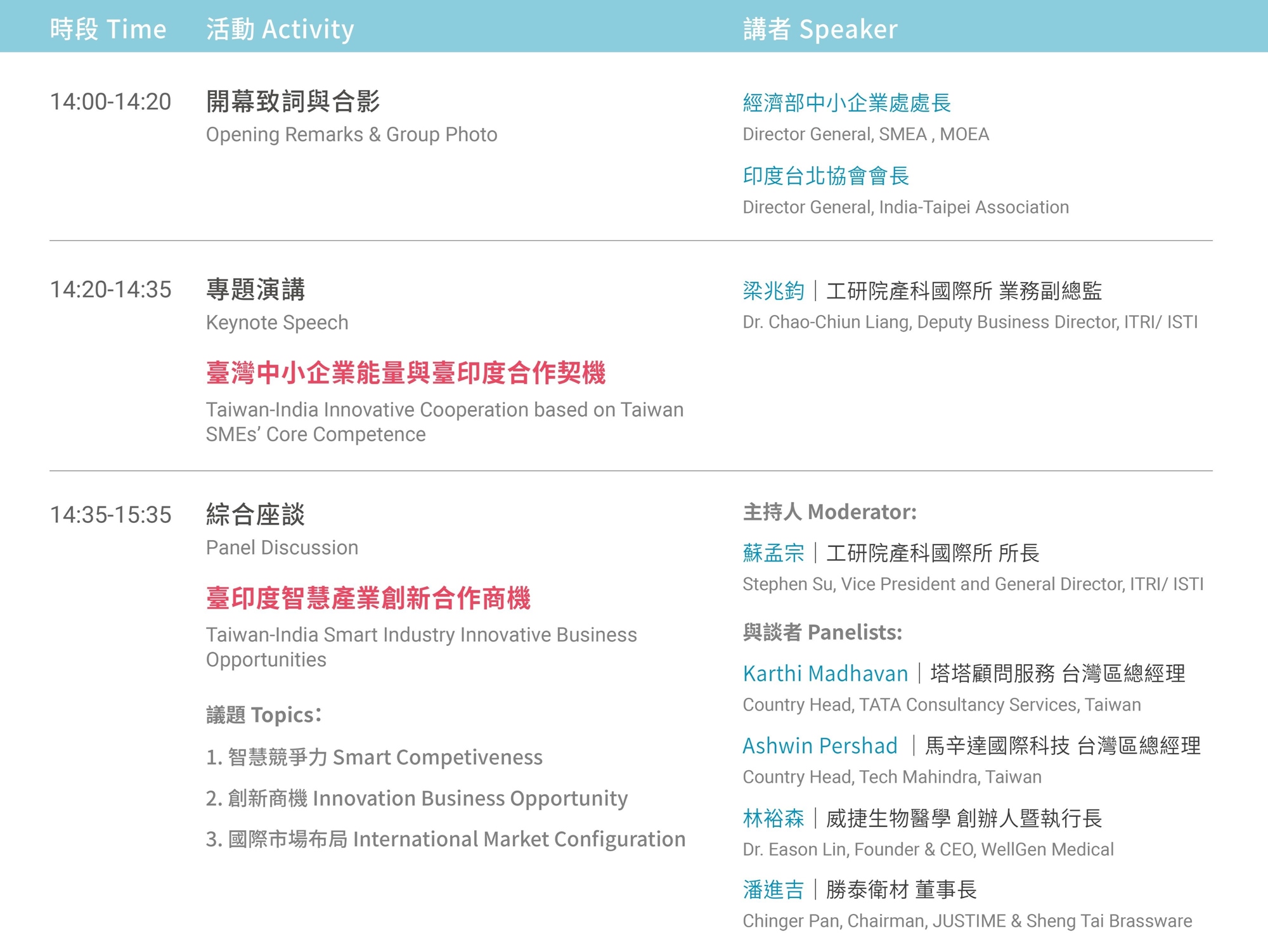Click the 14:20-14:35 time slot
1268x952 pixels.
click(x=110, y=290)
